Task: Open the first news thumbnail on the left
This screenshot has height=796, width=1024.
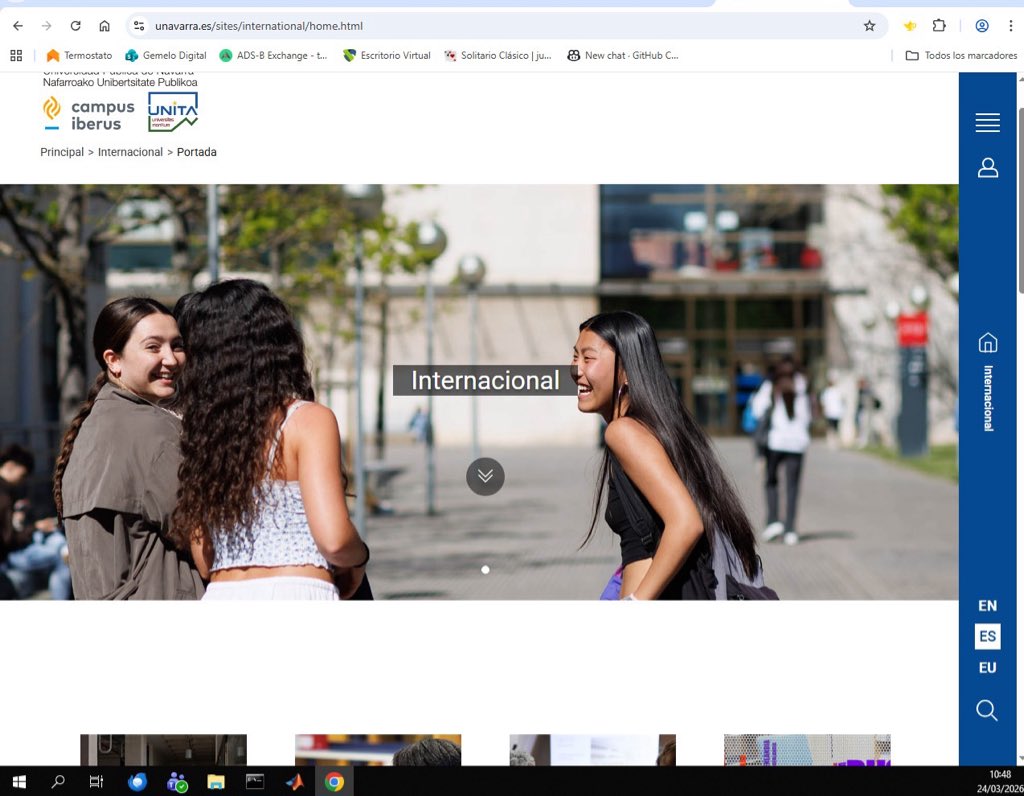Action: click(x=163, y=750)
